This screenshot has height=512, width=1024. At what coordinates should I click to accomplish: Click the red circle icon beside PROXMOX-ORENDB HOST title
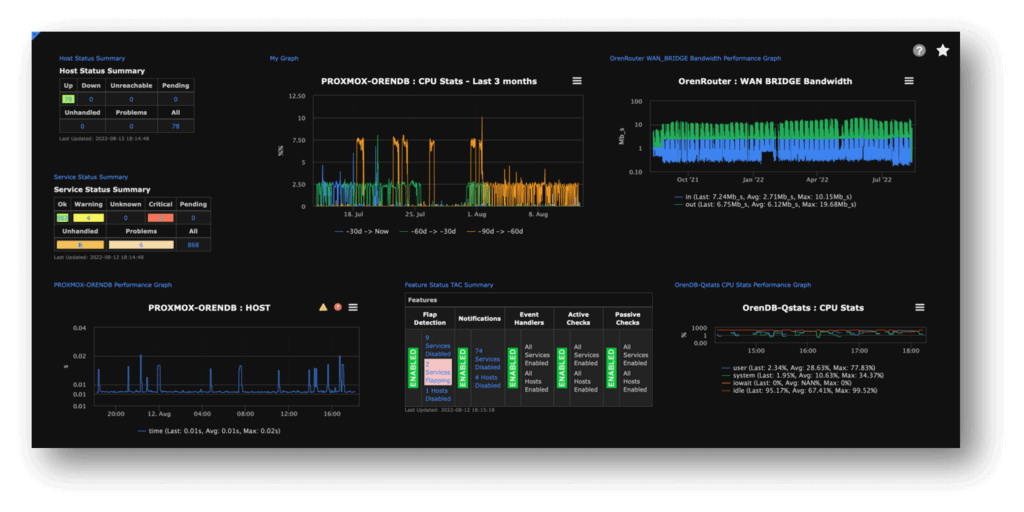point(338,307)
